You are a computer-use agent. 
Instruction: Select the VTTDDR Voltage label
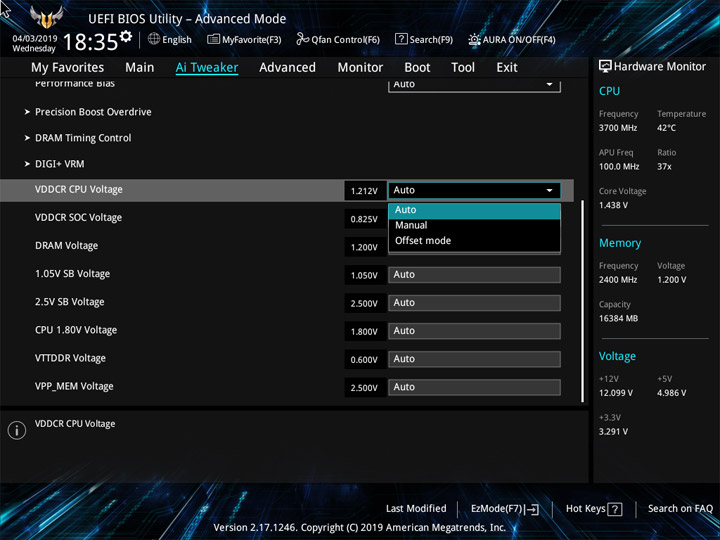point(70,358)
